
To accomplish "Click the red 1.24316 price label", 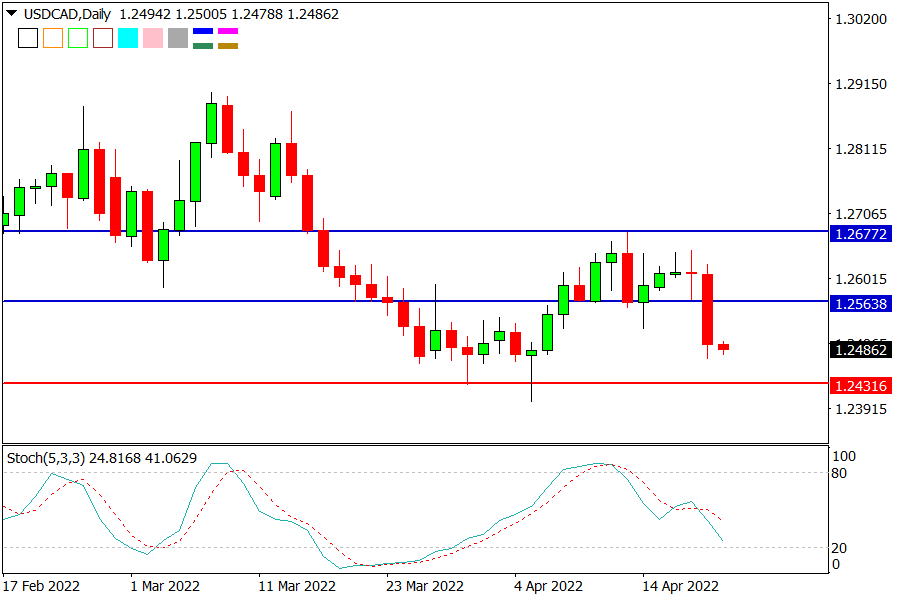I will pos(861,386).
